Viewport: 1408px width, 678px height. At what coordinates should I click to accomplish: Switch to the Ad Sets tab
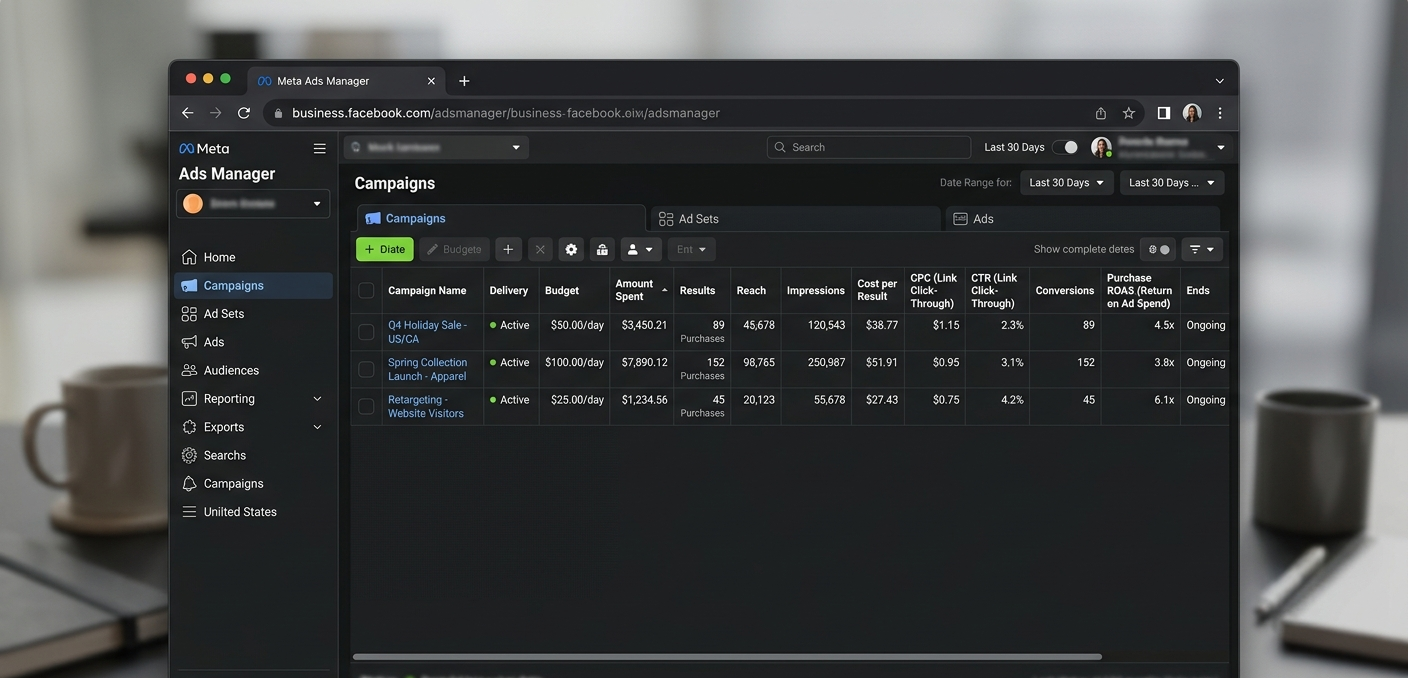coord(796,218)
